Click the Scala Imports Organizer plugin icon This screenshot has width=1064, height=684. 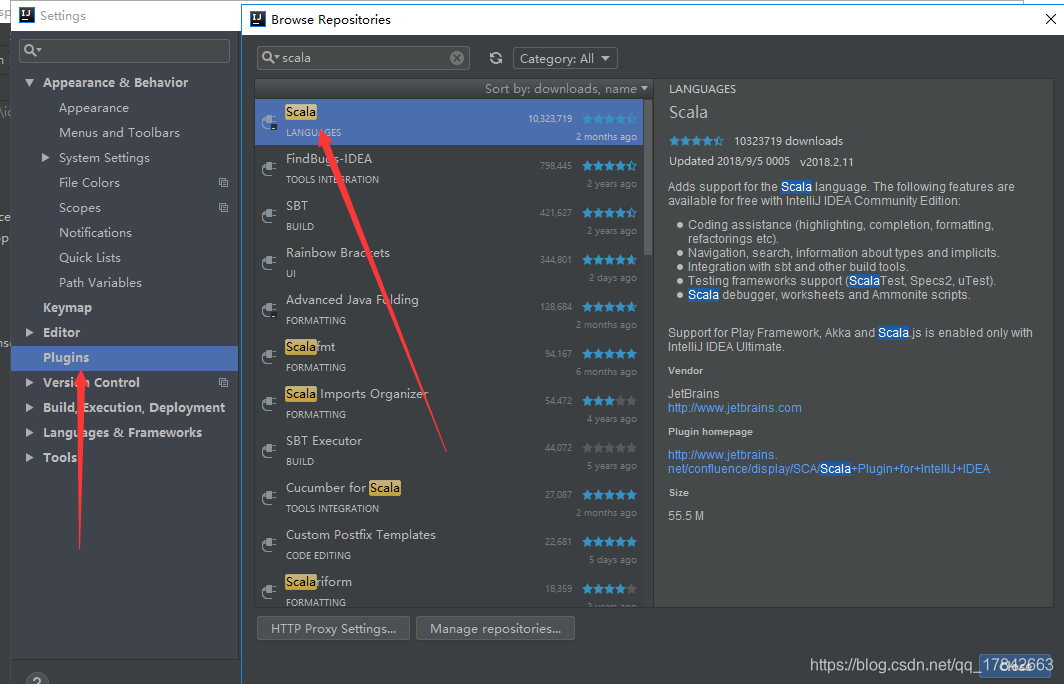pyautogui.click(x=269, y=404)
